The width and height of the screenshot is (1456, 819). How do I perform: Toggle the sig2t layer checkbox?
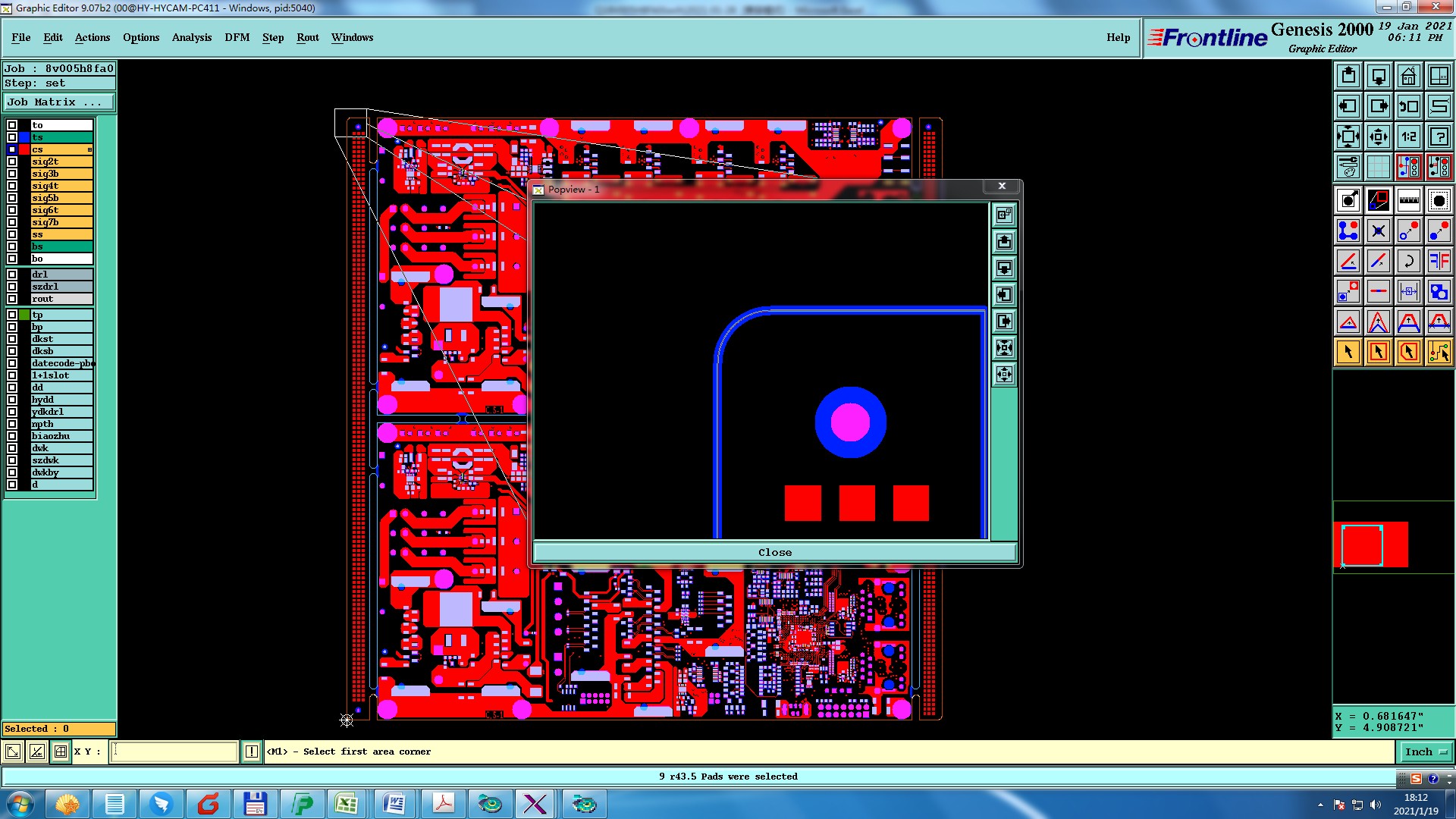coord(12,162)
